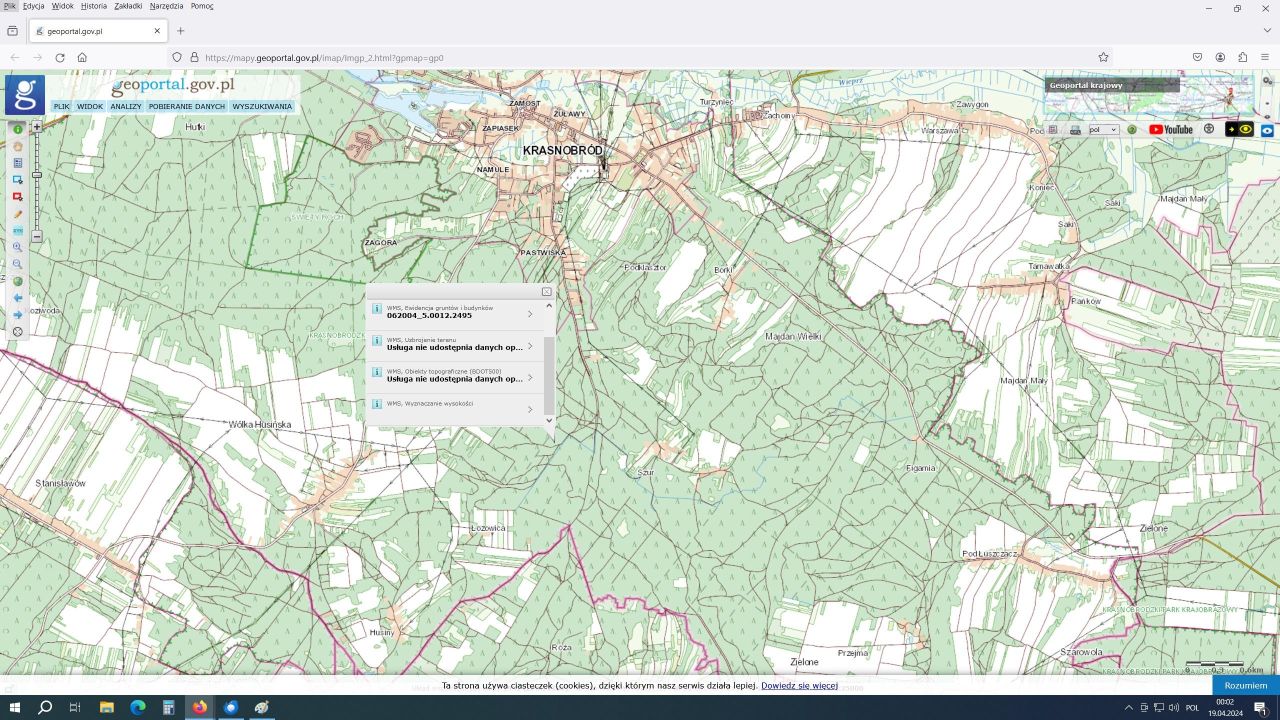Toggle the blue eye accessibility view
Viewport: 1280px width, 720px height.
pyautogui.click(x=1267, y=130)
